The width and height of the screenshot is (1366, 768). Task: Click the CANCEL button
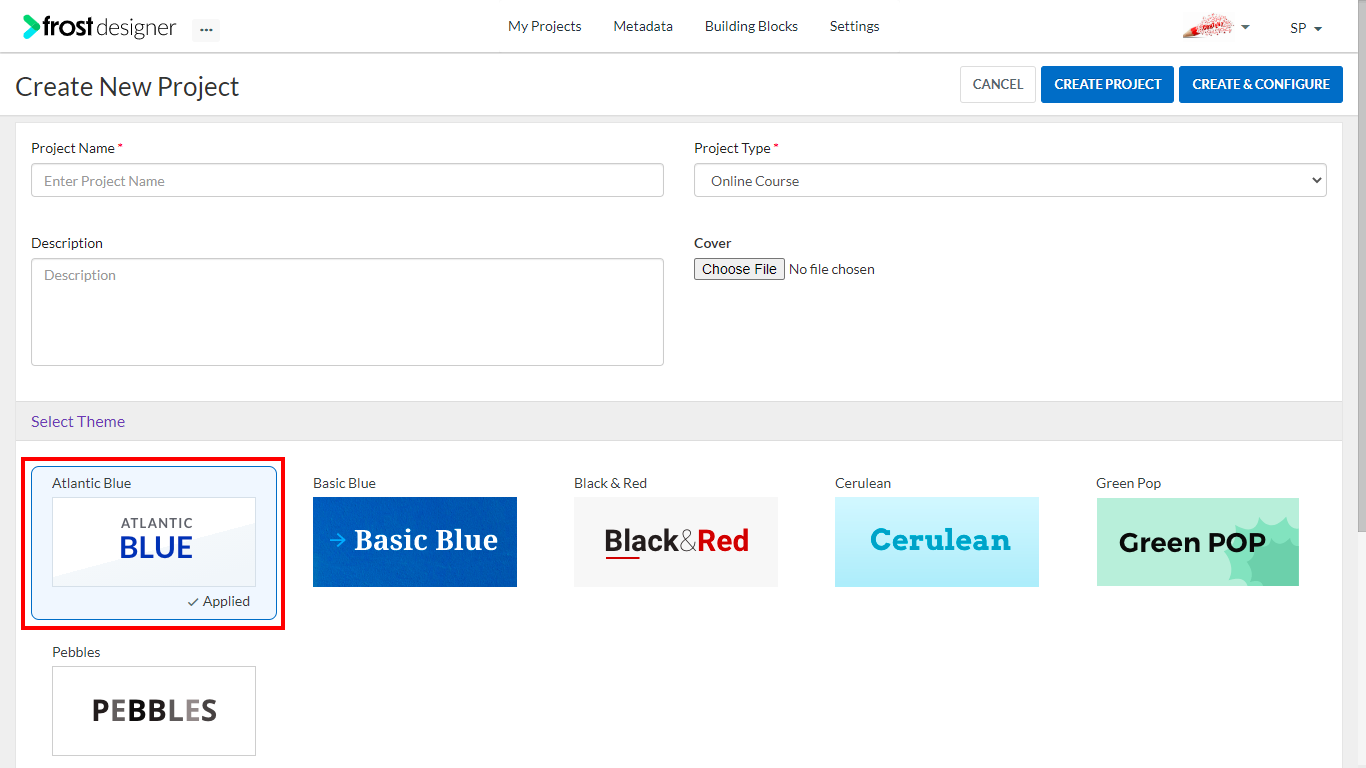pos(998,84)
